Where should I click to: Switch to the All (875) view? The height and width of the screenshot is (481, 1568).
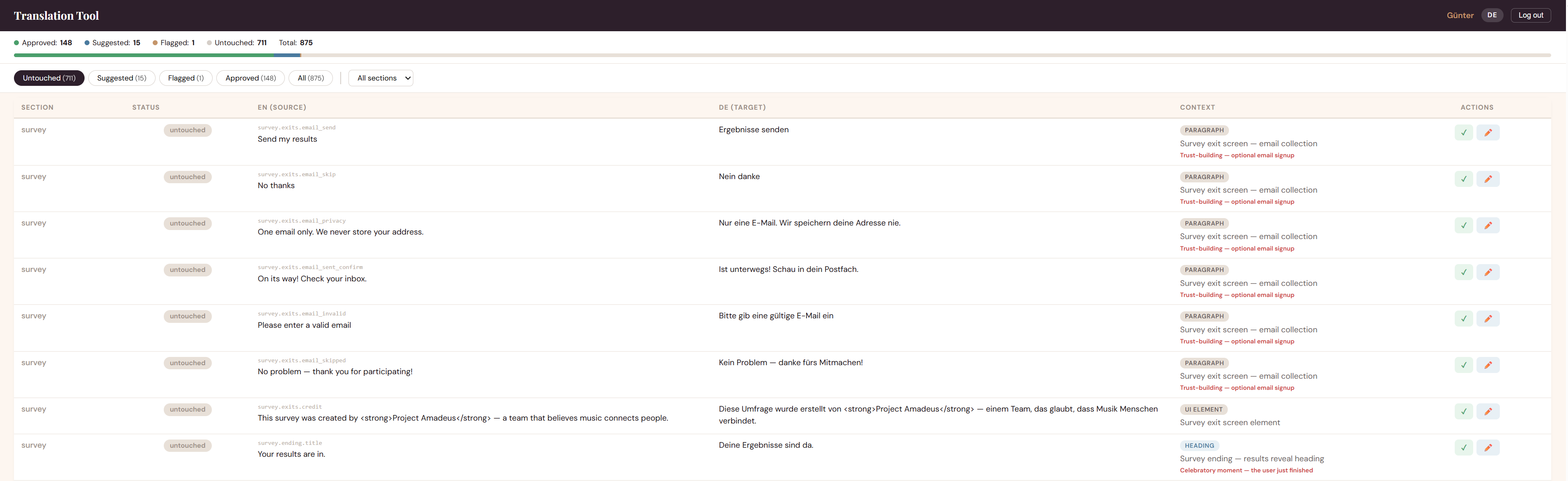click(x=310, y=78)
